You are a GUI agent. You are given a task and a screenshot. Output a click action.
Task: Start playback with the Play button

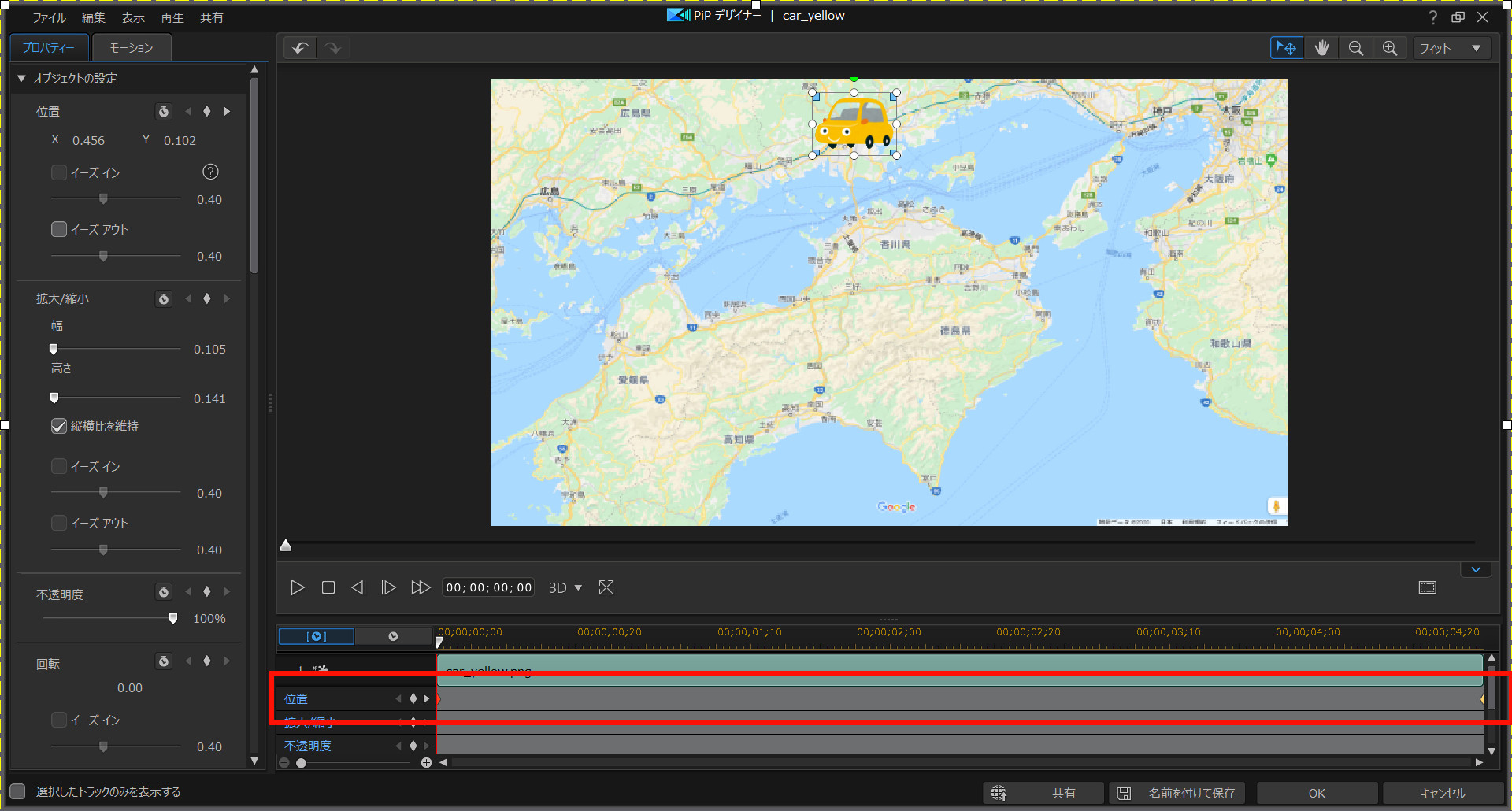(x=297, y=587)
